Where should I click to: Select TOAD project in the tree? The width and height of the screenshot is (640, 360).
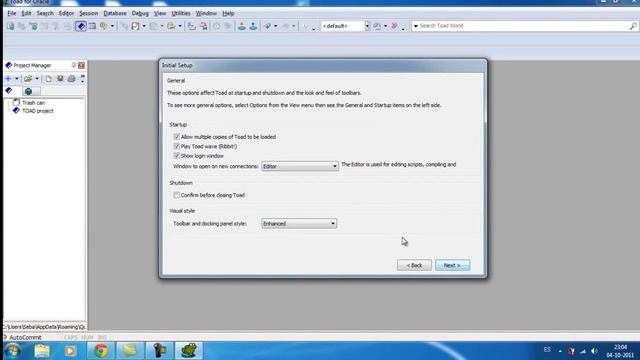(x=38, y=111)
